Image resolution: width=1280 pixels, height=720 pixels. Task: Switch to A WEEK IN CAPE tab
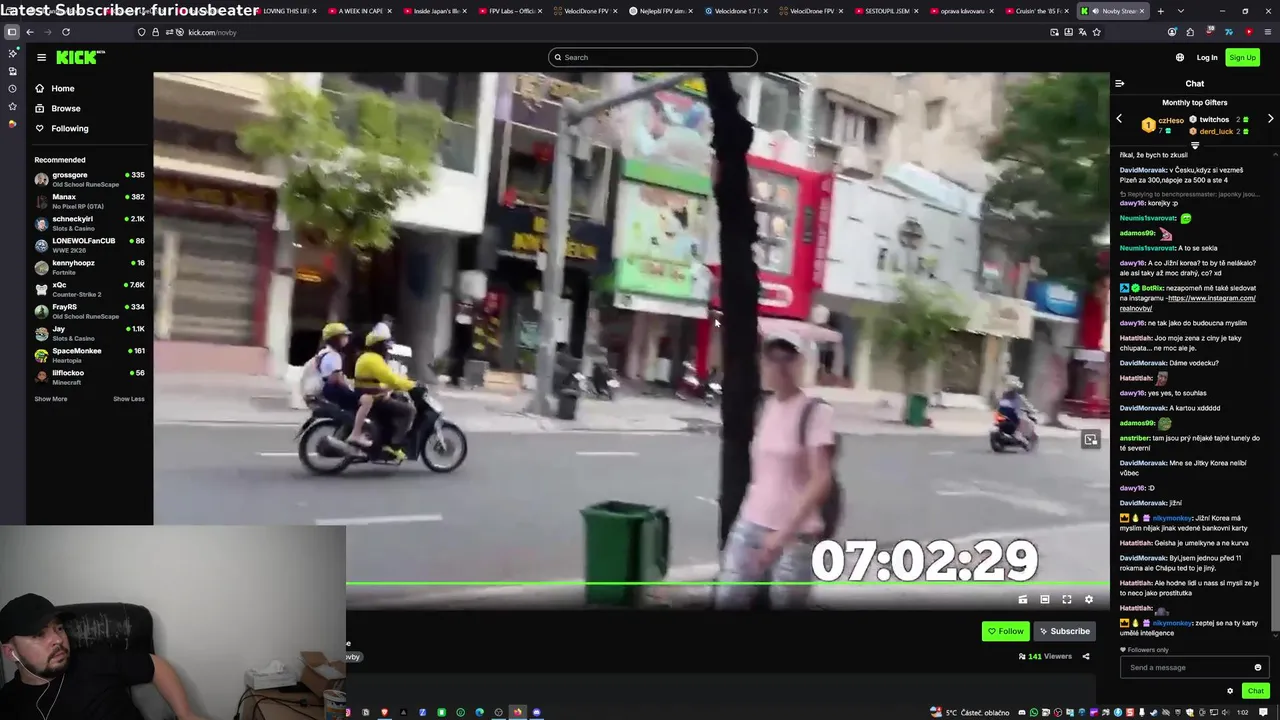pos(360,11)
